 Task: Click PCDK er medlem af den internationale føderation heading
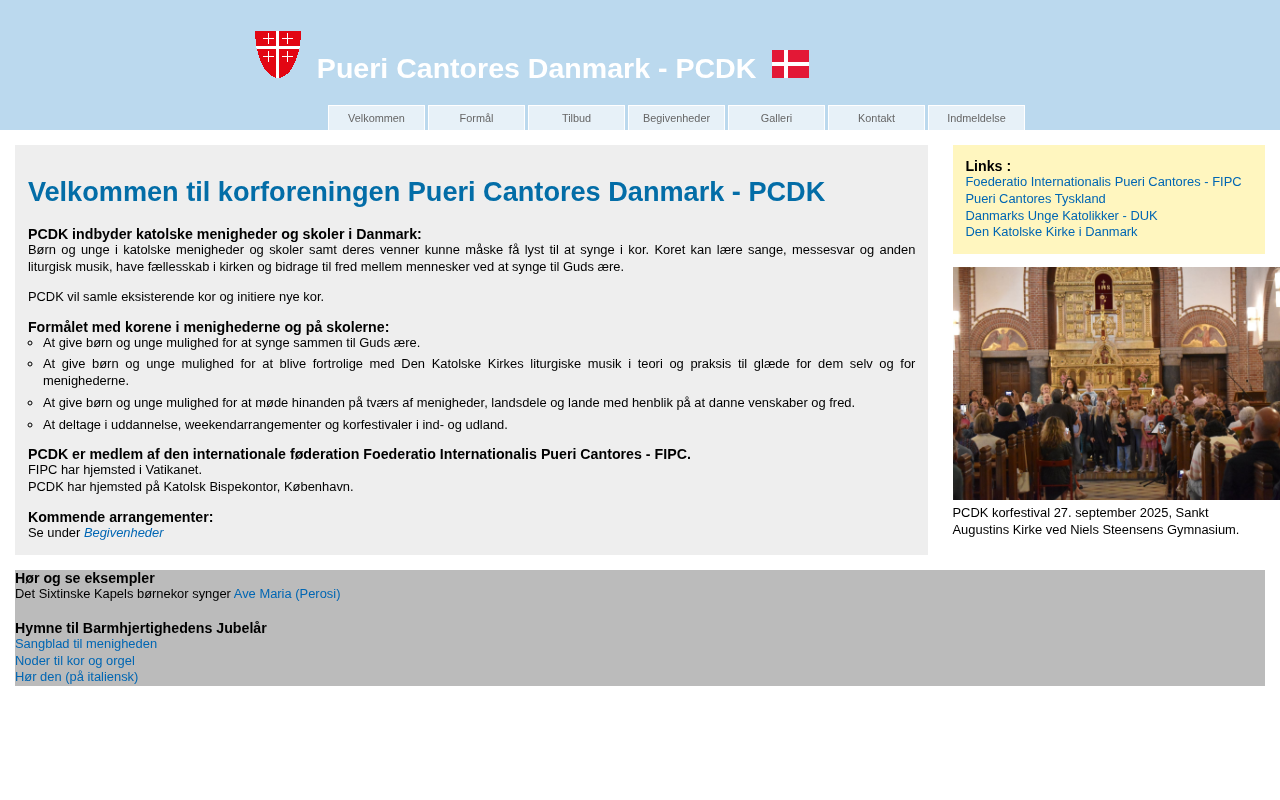tap(359, 454)
